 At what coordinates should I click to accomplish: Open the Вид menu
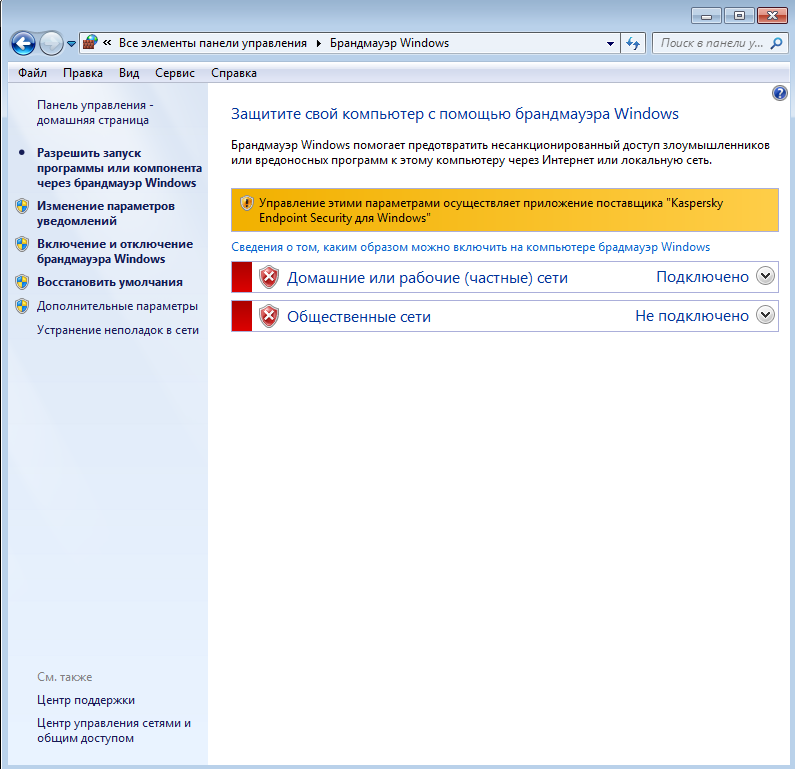coord(129,73)
